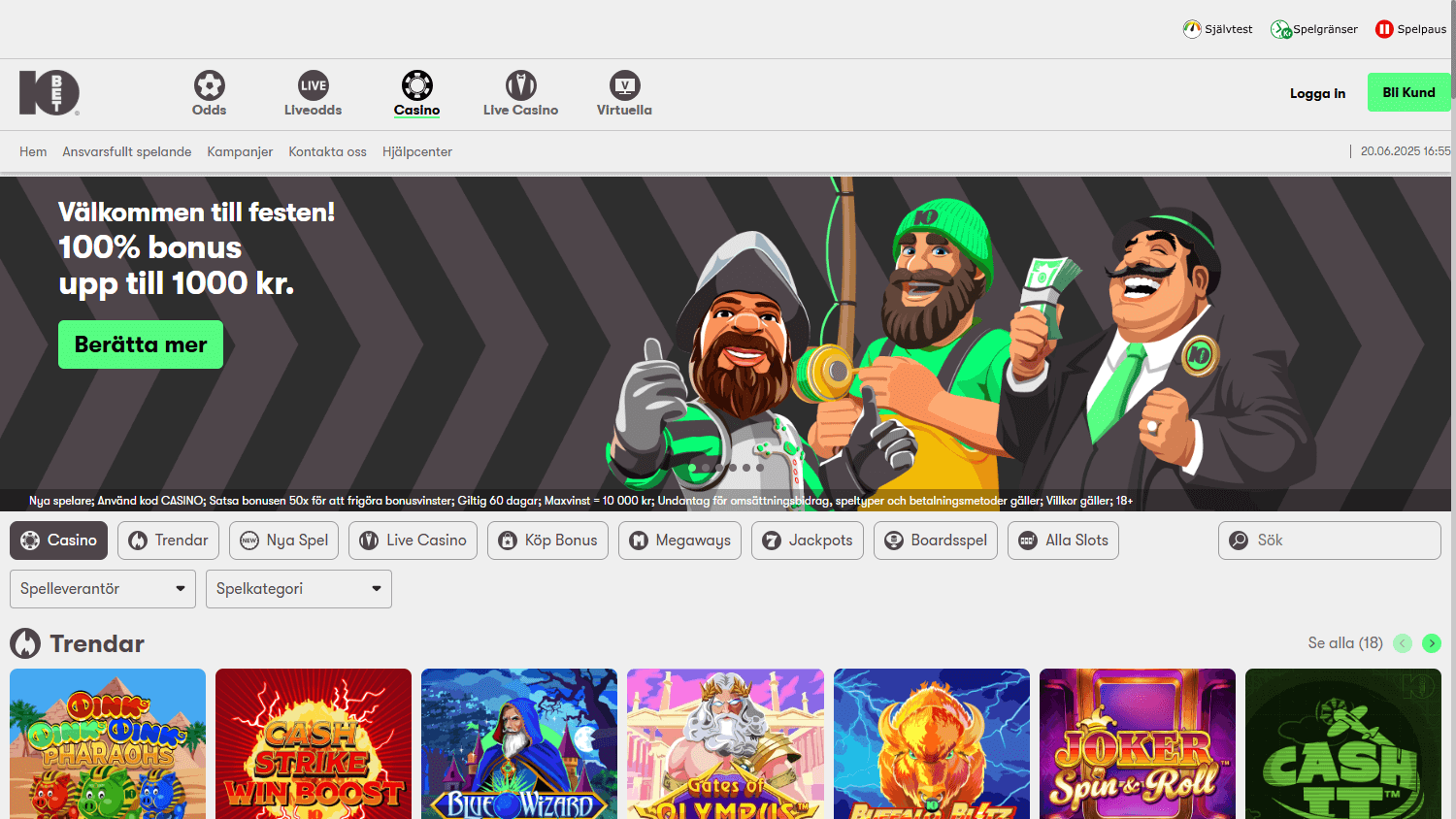Expand the Spelleverantör dropdown

coord(102,589)
